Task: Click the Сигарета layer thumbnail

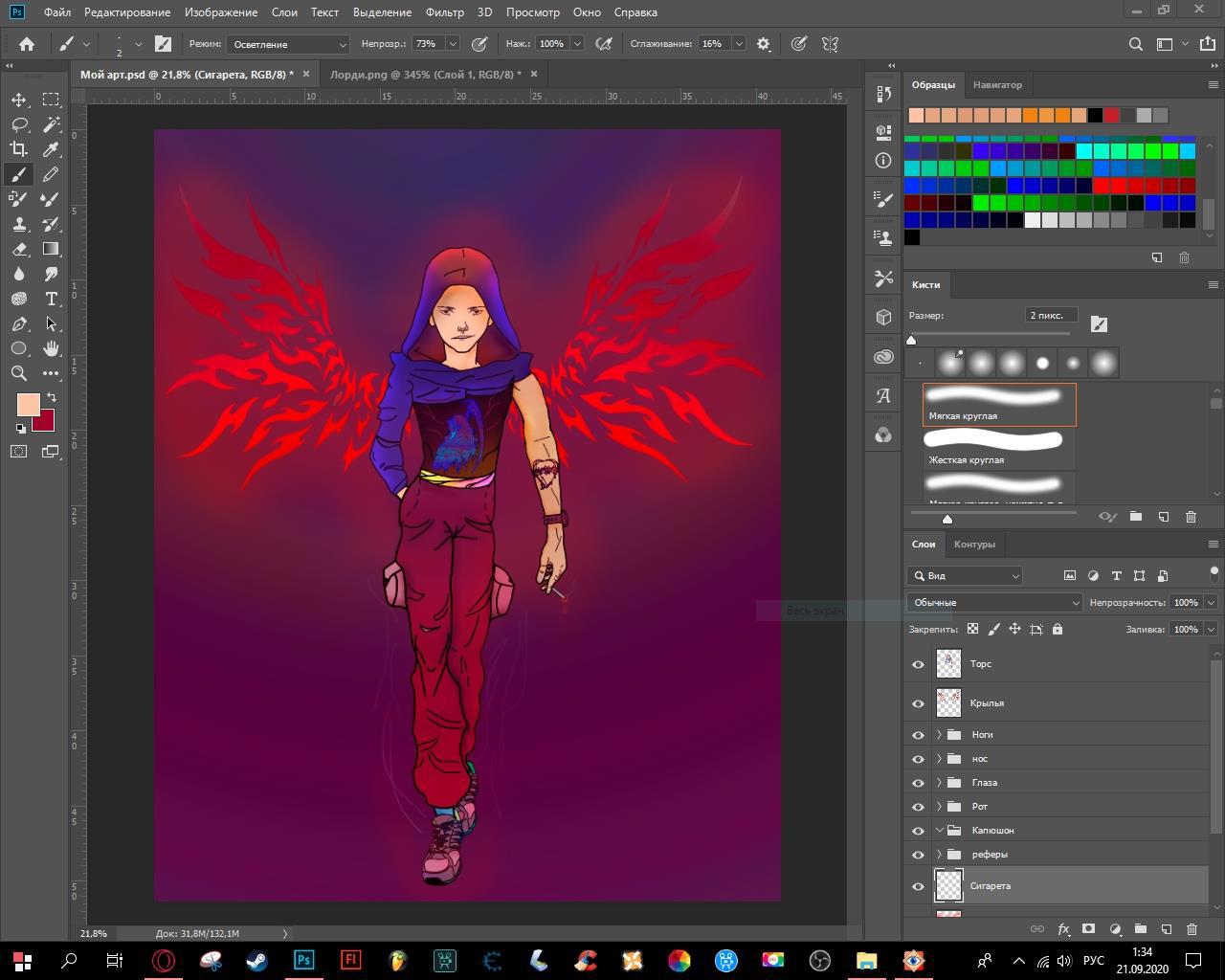Action: pos(948,886)
